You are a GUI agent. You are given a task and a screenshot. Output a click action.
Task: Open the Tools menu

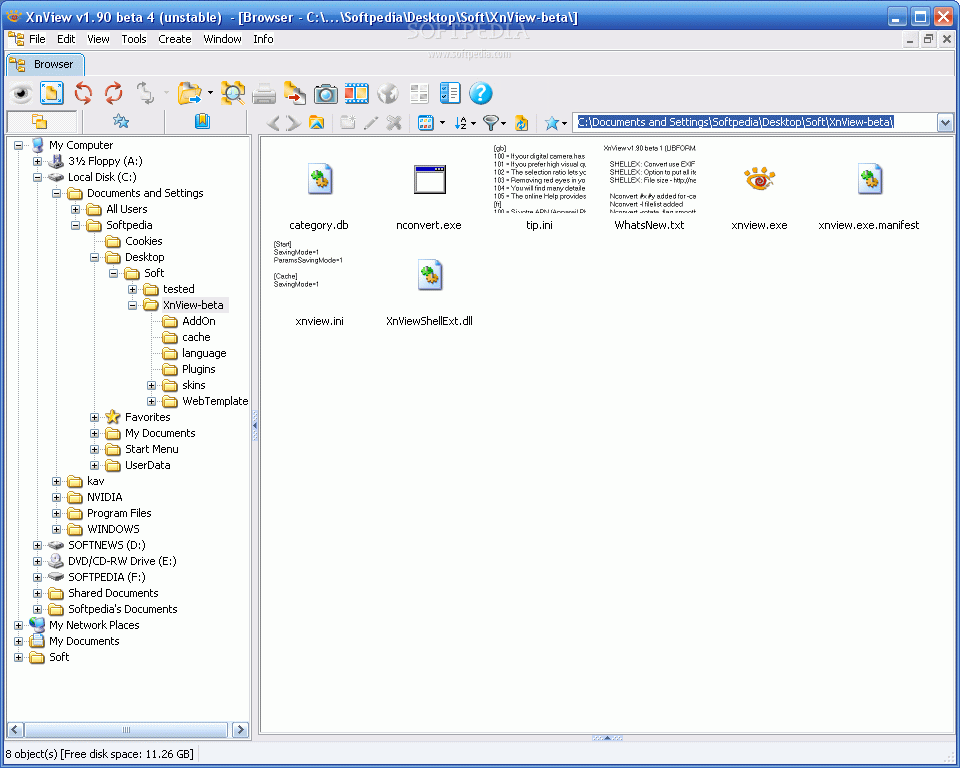[133, 39]
